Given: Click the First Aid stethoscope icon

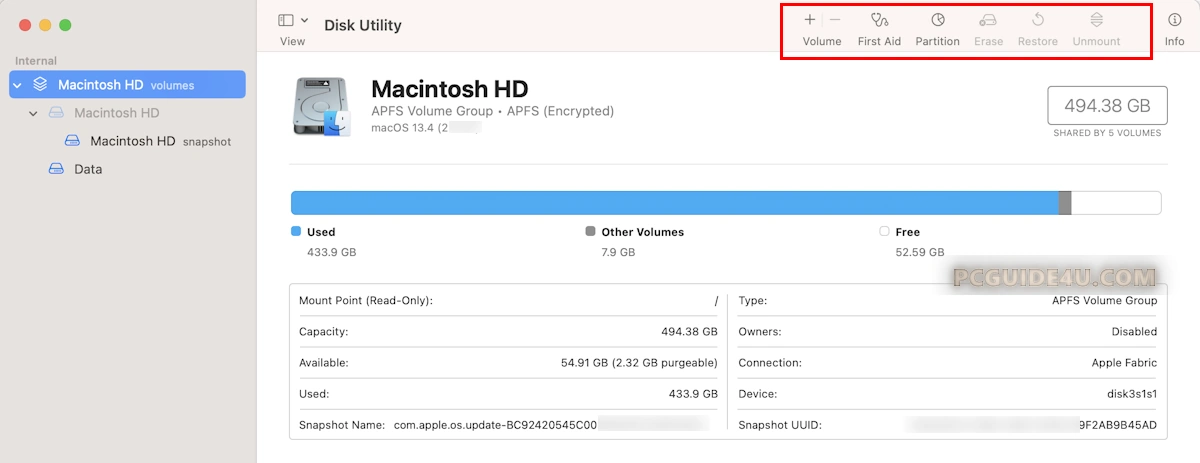Looking at the screenshot, I should [x=879, y=20].
